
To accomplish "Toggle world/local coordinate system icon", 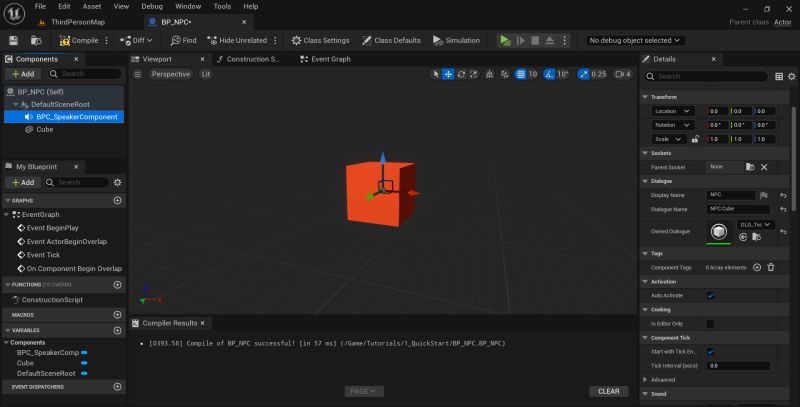I will click(490, 74).
